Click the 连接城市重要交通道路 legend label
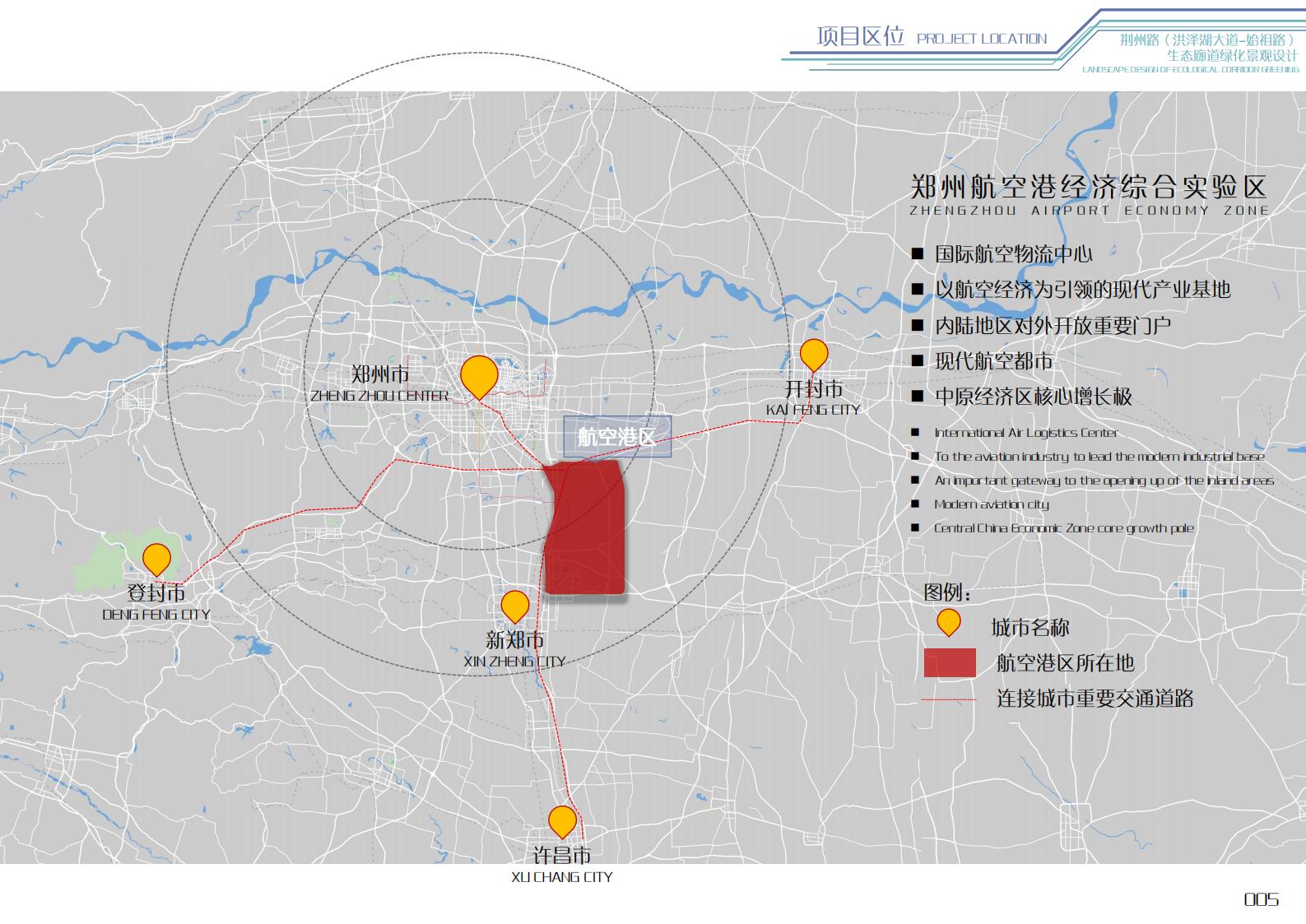Screen dimensions: 1306x924 (1095, 699)
